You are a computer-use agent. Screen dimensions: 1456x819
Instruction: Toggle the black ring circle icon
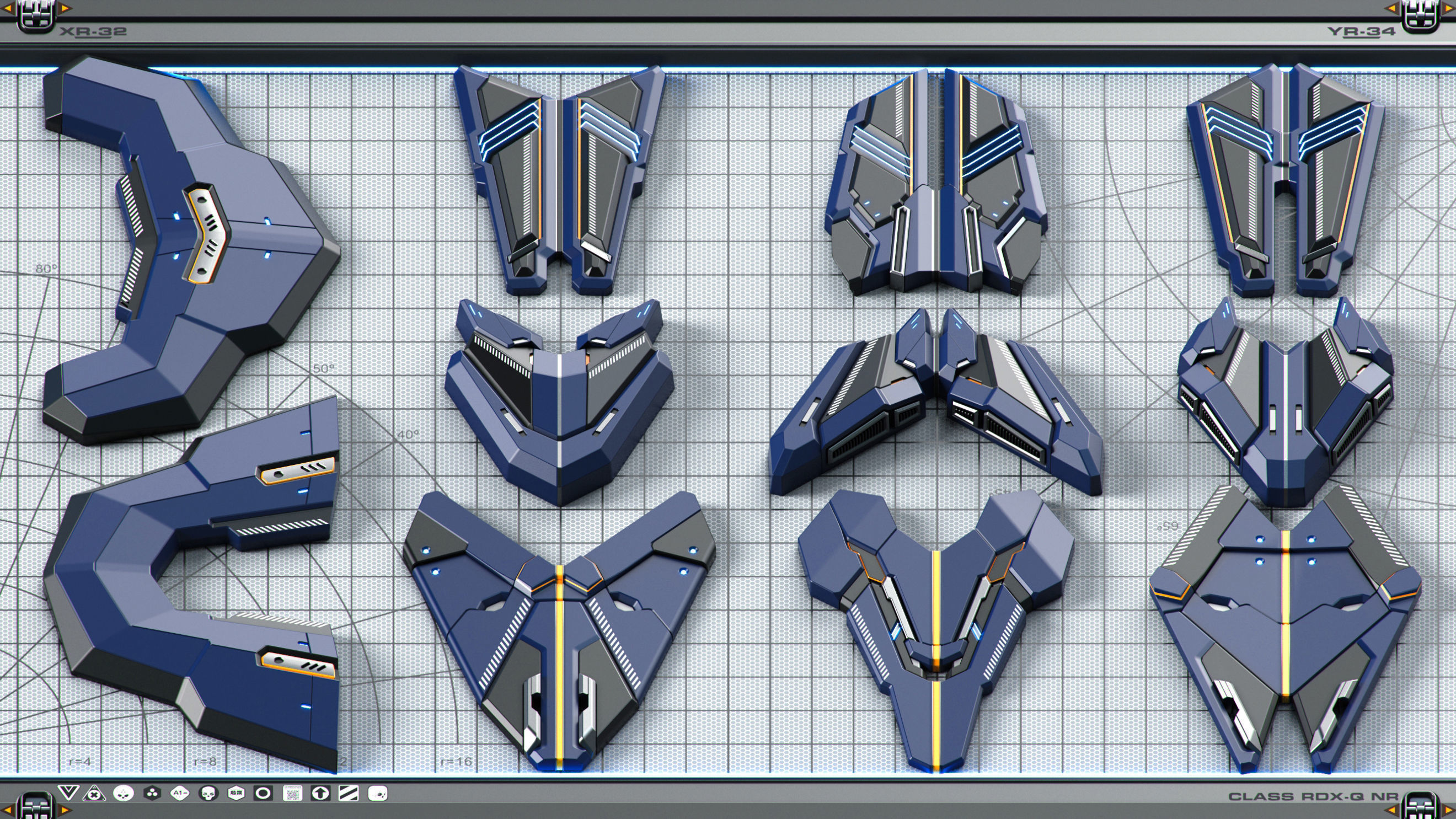point(263,794)
